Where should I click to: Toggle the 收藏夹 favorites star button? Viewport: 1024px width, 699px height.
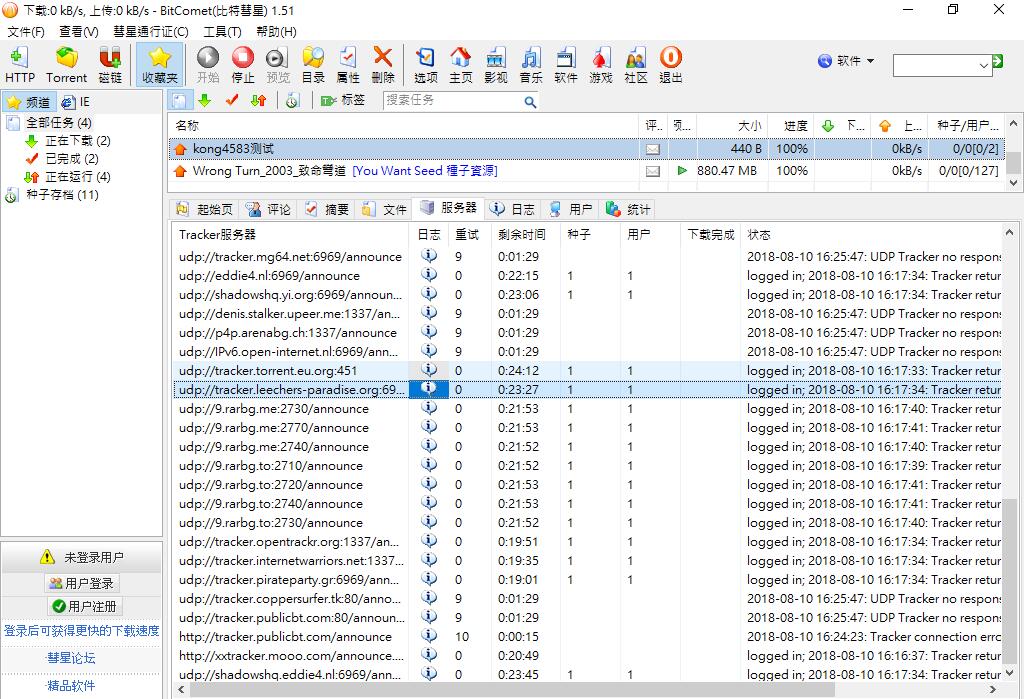point(159,65)
